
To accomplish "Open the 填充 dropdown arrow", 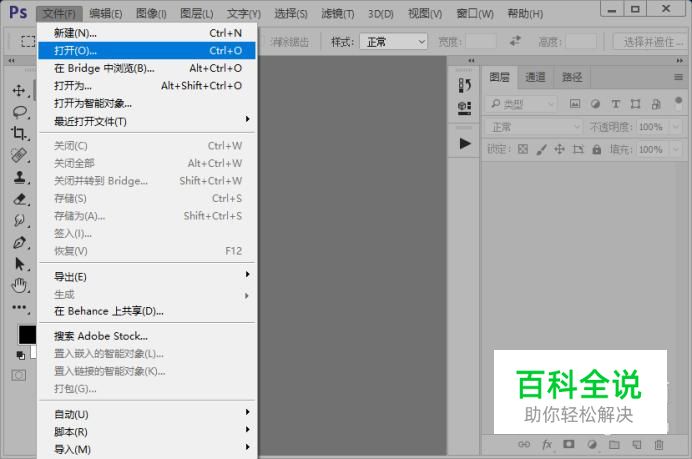I will click(x=676, y=149).
